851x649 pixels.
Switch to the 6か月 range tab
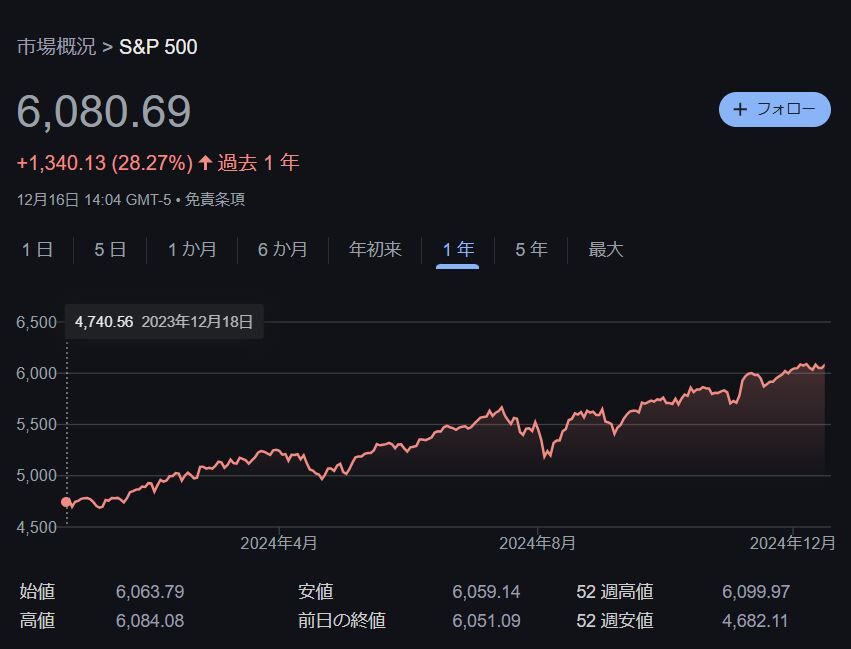[282, 250]
